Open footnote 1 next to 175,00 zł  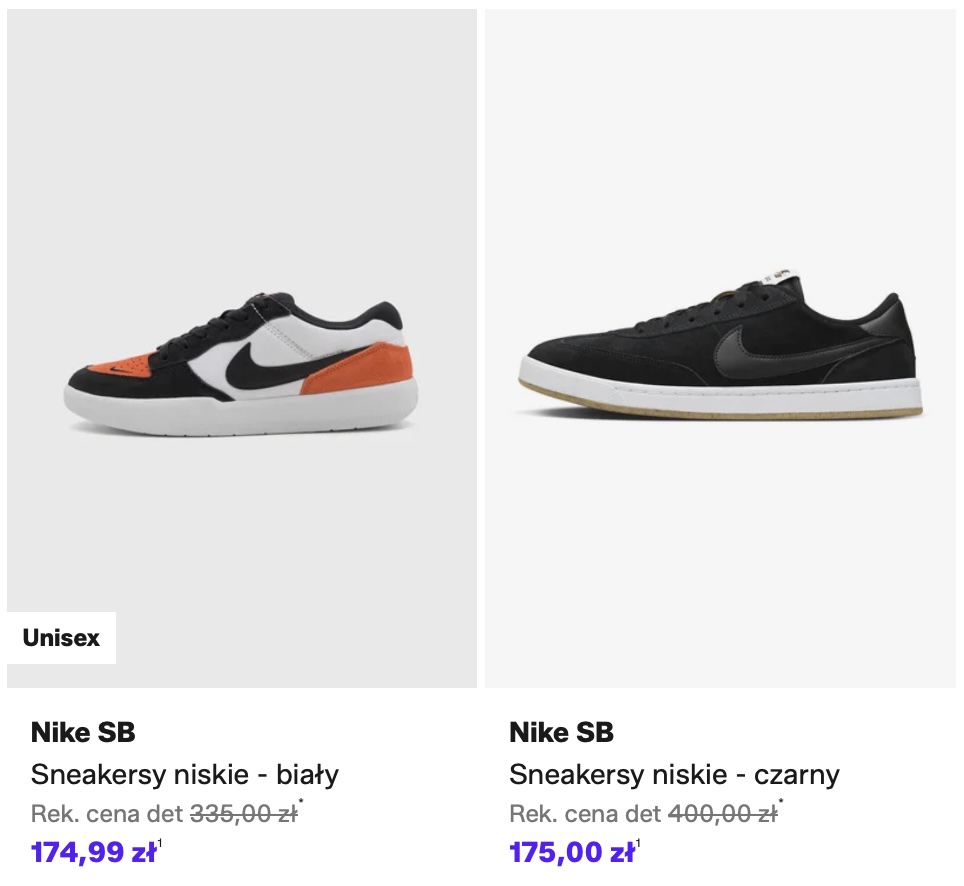(638, 844)
